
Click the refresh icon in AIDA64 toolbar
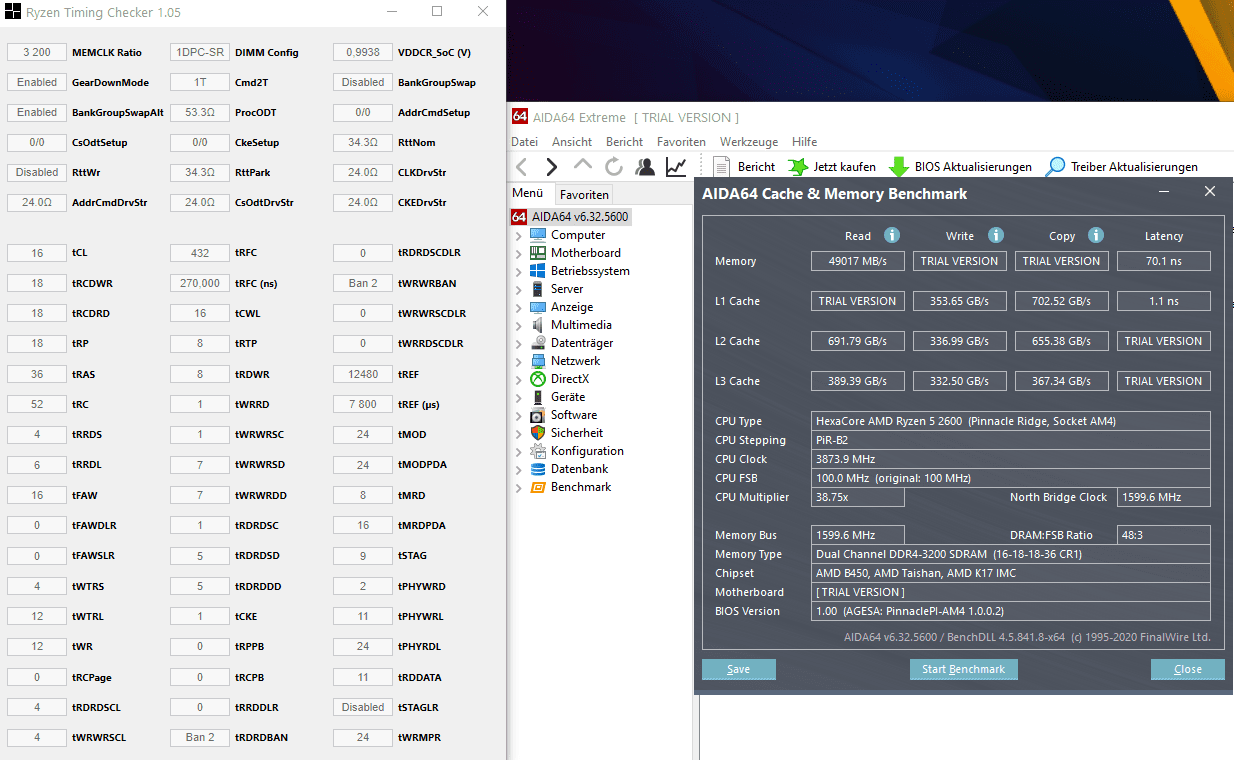click(614, 166)
